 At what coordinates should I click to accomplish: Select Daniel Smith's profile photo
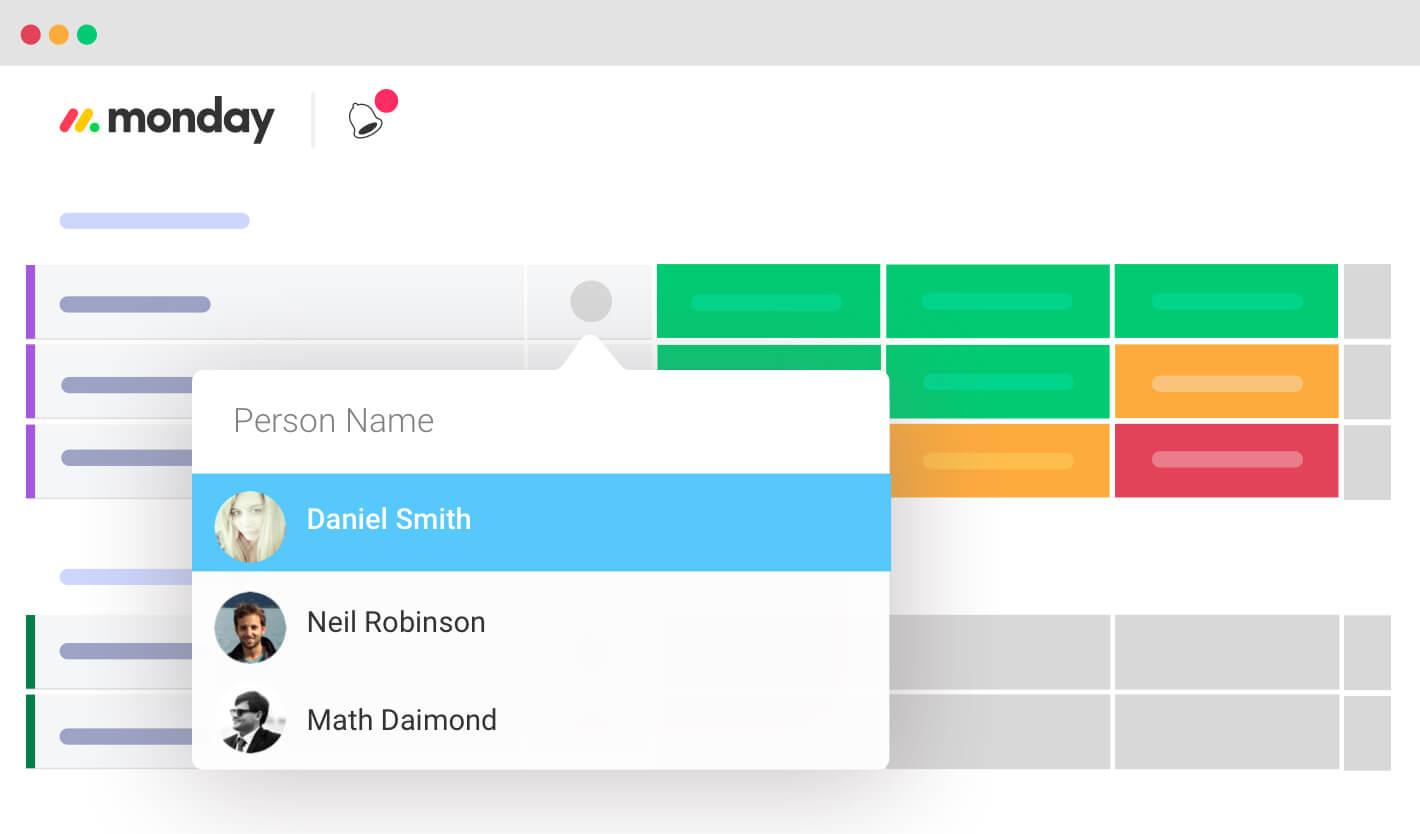[x=250, y=526]
